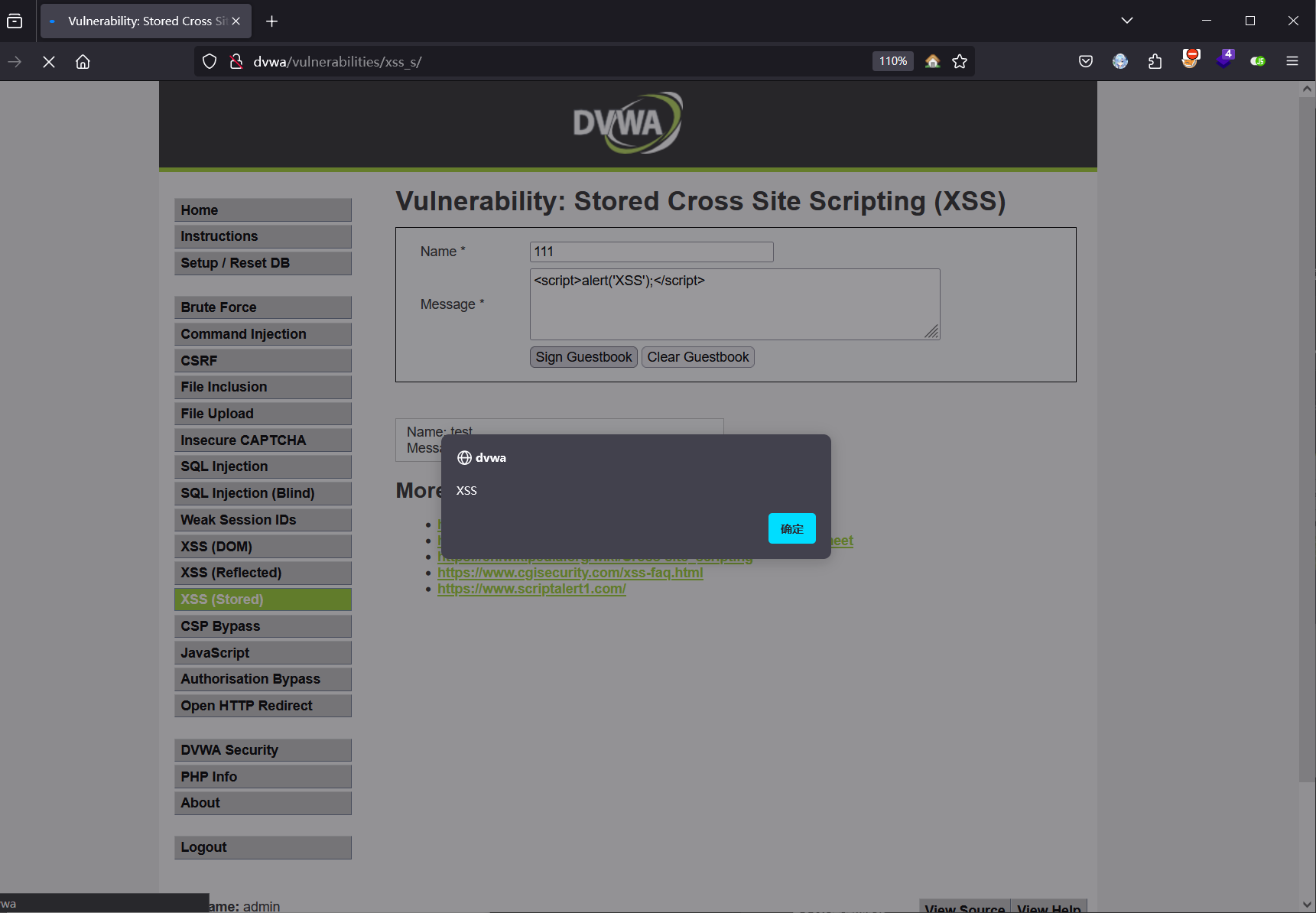The image size is (1316, 913).
Task: Bookmark this page with star icon
Action: coord(960,61)
